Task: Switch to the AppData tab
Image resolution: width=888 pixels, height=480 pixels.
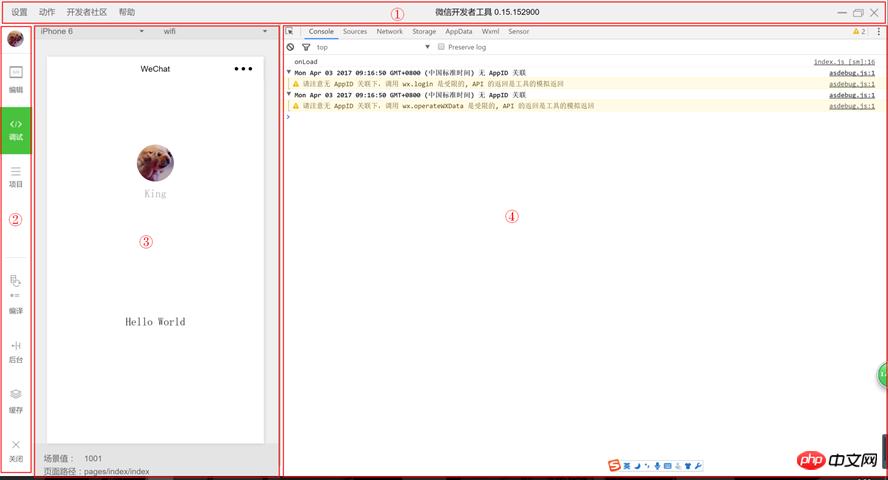Action: point(459,31)
